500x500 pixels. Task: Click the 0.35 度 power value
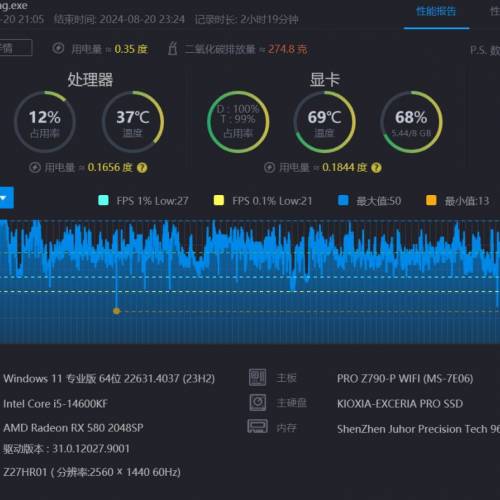click(131, 49)
